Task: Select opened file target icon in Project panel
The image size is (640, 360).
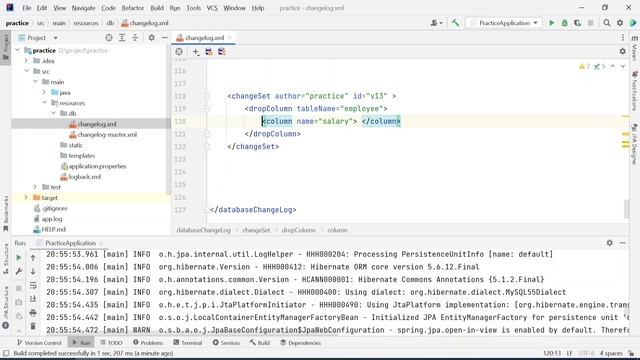Action: (109, 38)
